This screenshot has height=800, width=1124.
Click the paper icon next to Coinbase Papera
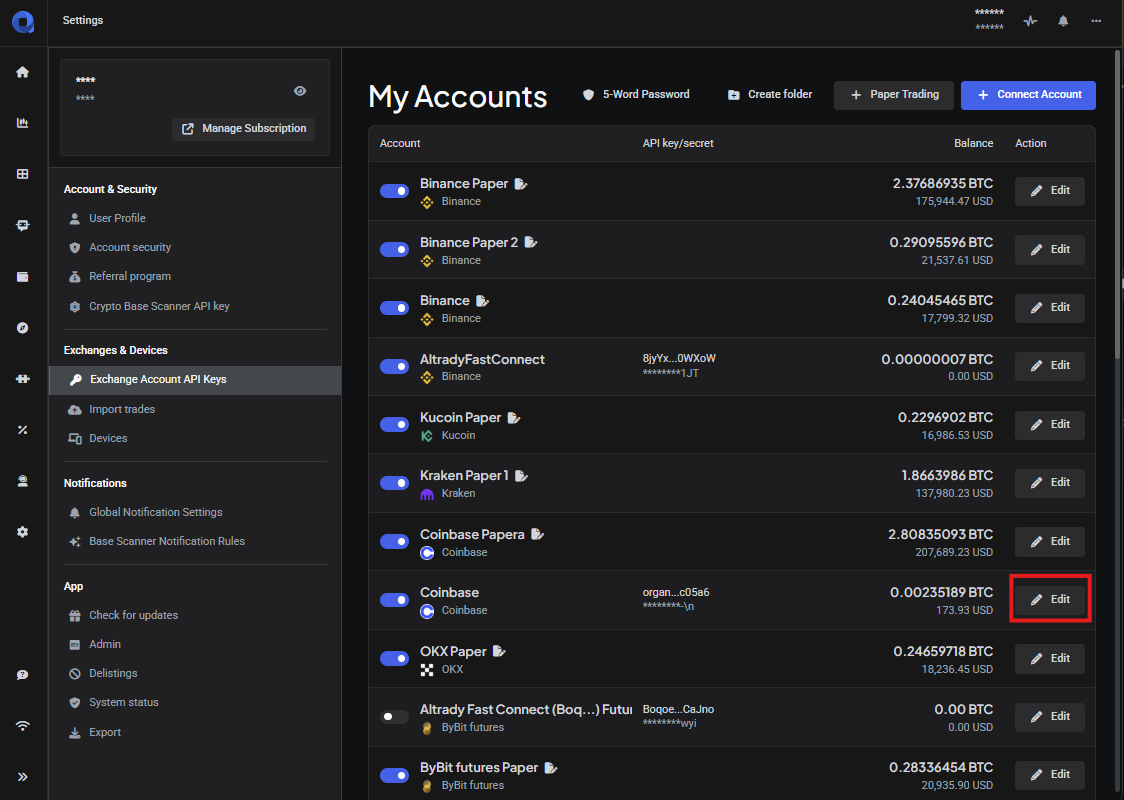click(x=538, y=535)
